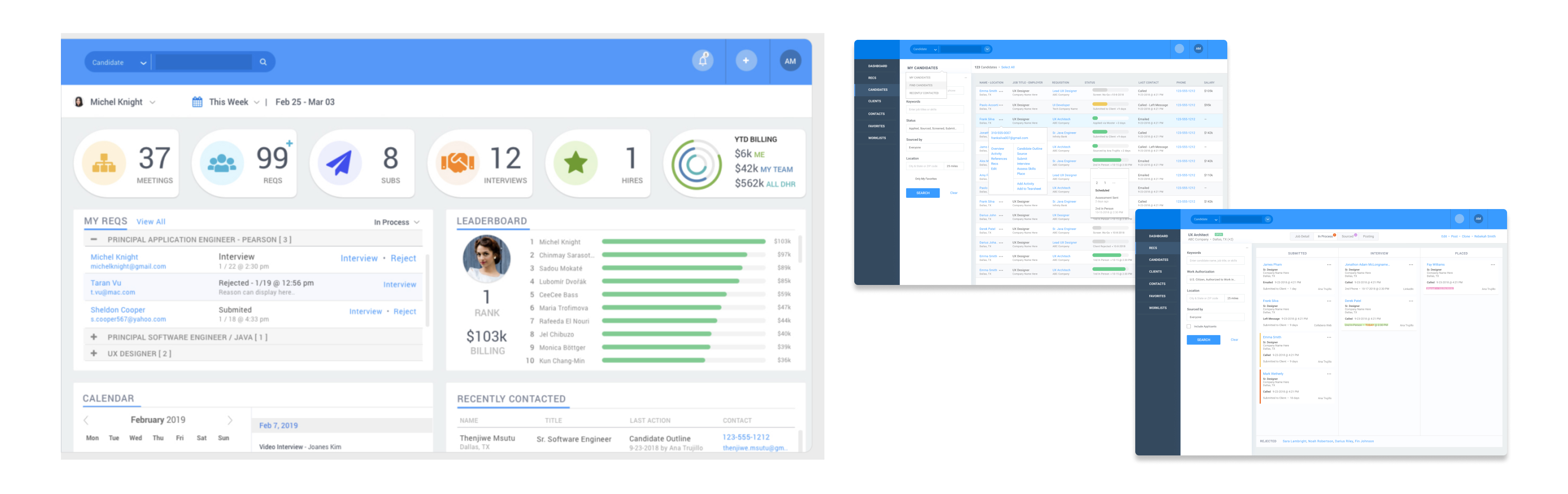Collapse Principal Application Engineer requisition group
The height and width of the screenshot is (494, 1568).
point(94,239)
